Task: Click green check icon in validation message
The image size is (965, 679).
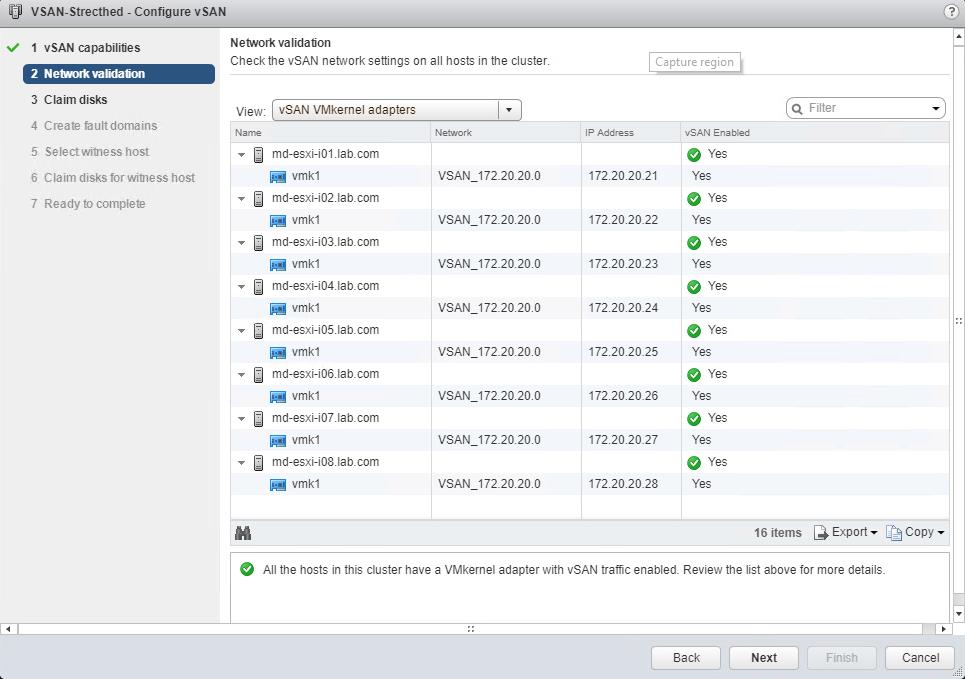Action: pyautogui.click(x=247, y=569)
